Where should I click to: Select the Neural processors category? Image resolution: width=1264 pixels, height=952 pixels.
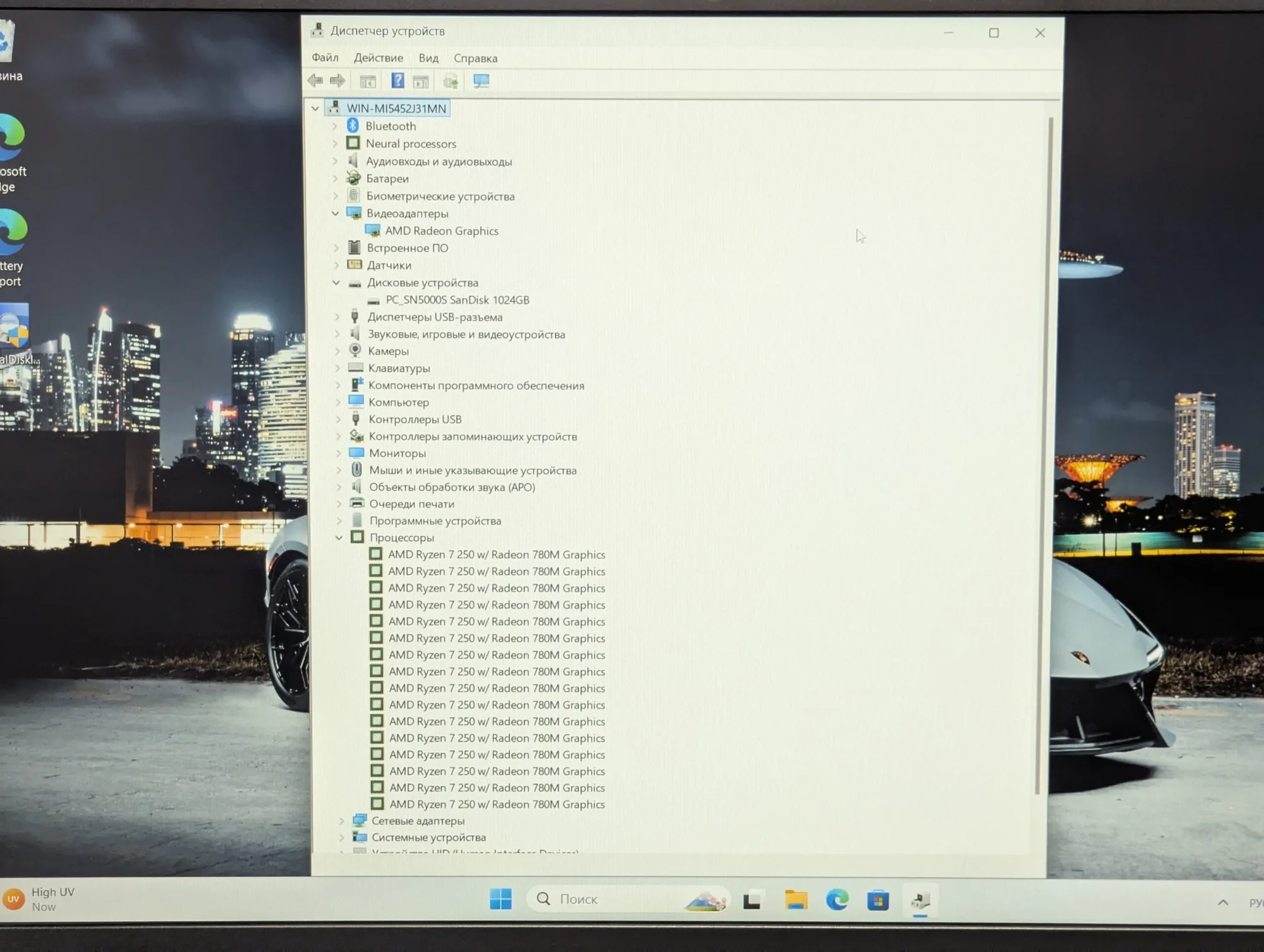[411, 144]
